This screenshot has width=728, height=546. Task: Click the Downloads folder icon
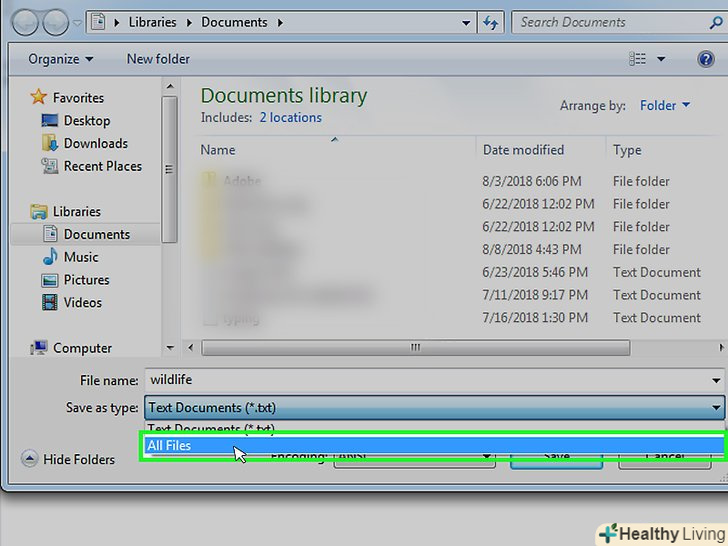coord(50,143)
